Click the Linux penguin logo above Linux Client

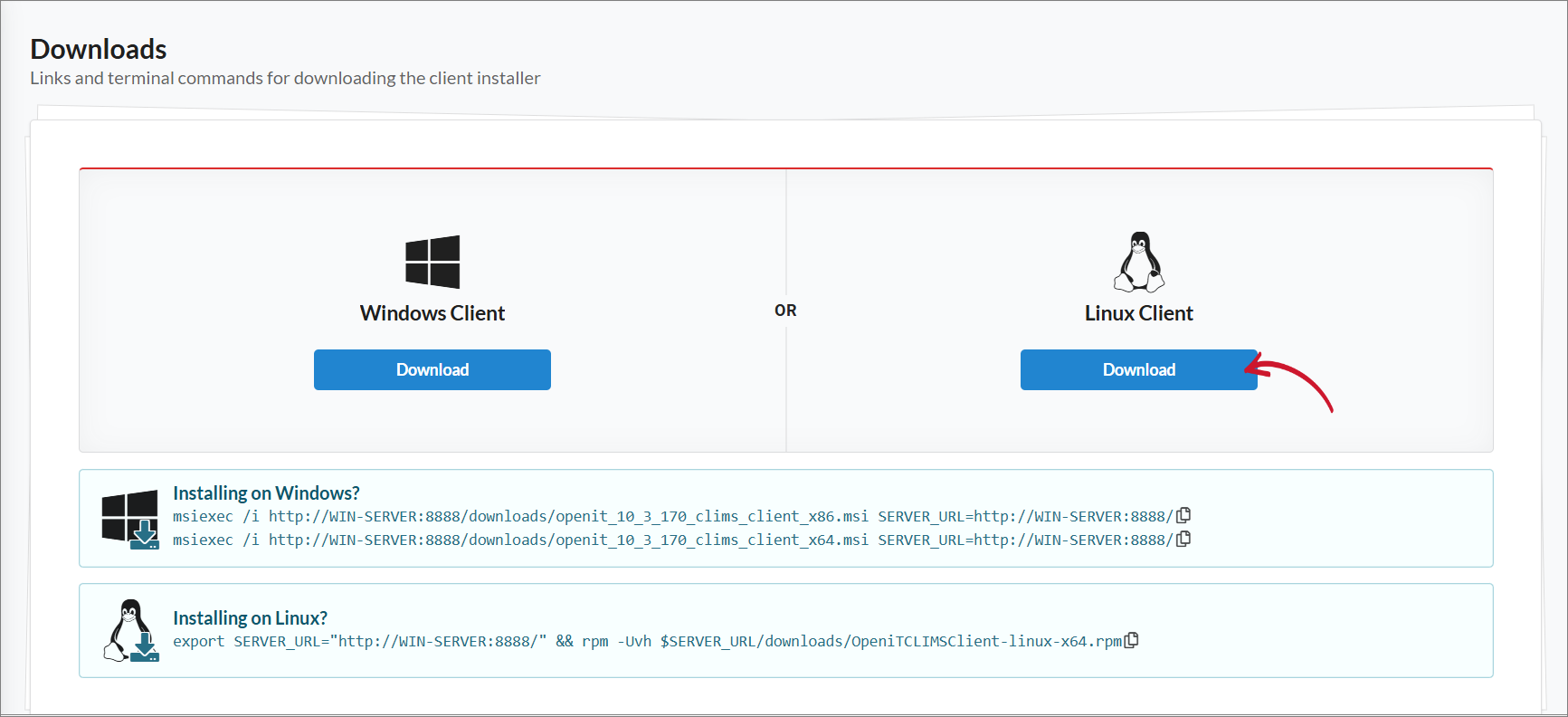(1139, 262)
